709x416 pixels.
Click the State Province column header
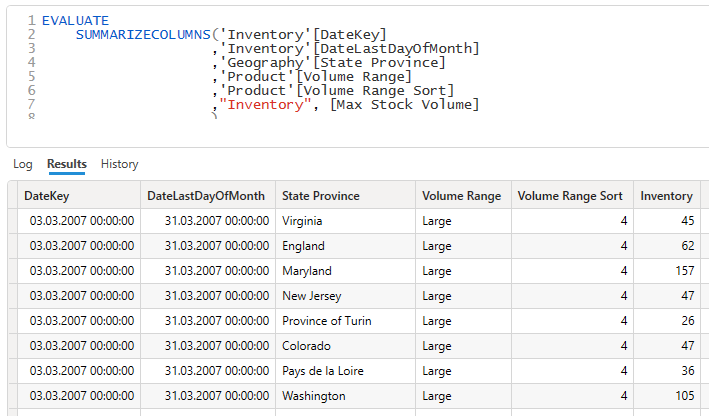click(320, 196)
